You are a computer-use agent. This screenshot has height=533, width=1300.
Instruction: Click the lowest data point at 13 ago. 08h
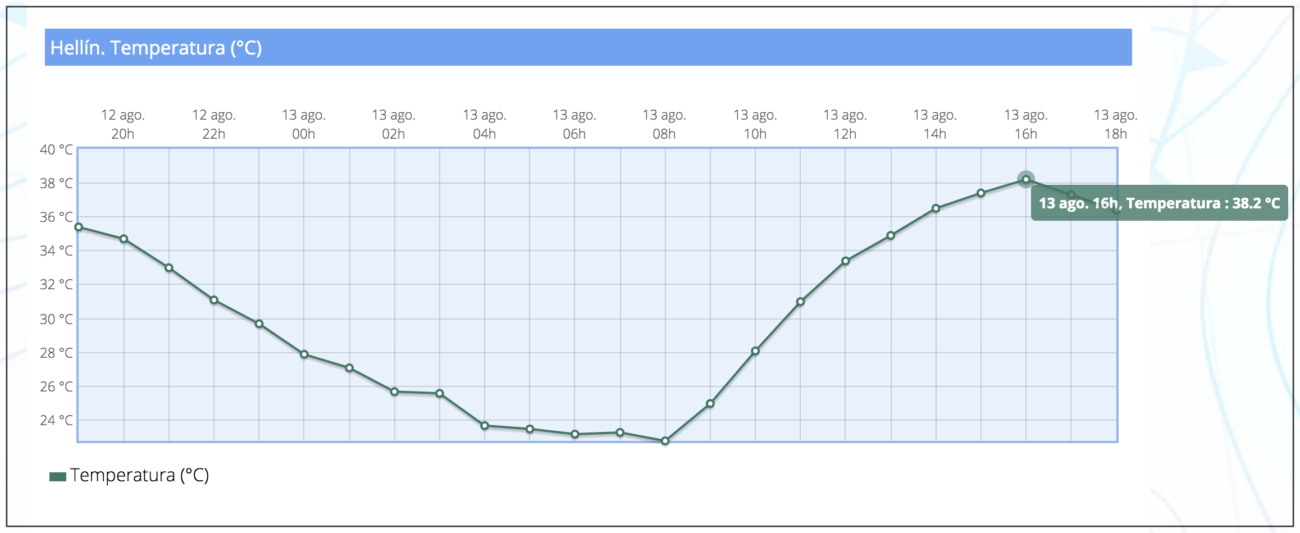point(665,441)
